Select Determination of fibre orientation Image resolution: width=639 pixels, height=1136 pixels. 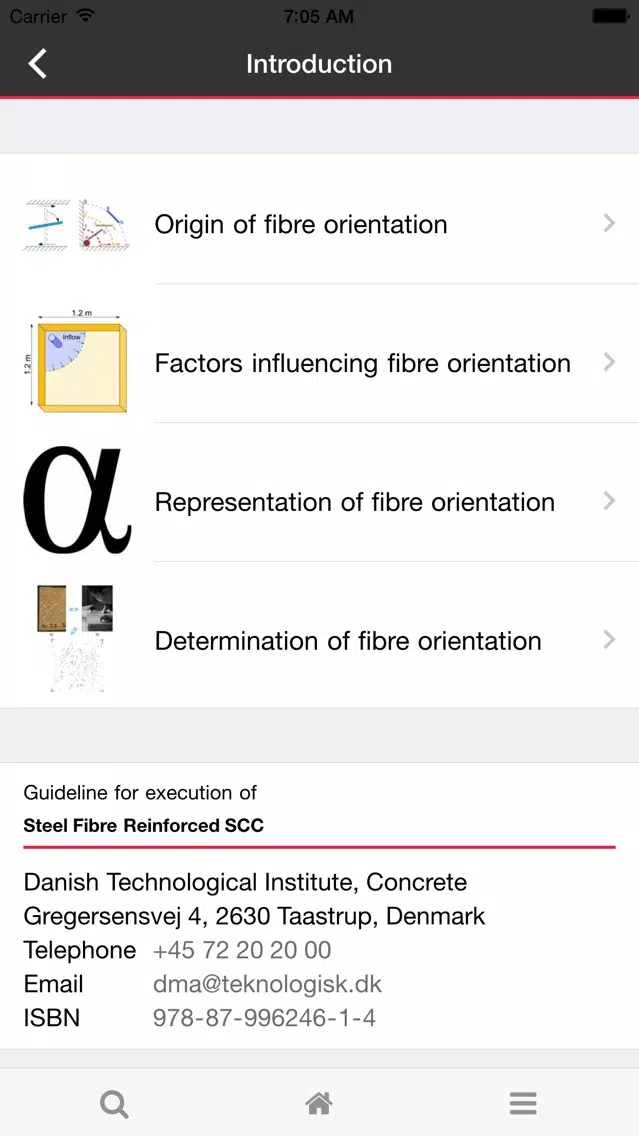point(320,640)
